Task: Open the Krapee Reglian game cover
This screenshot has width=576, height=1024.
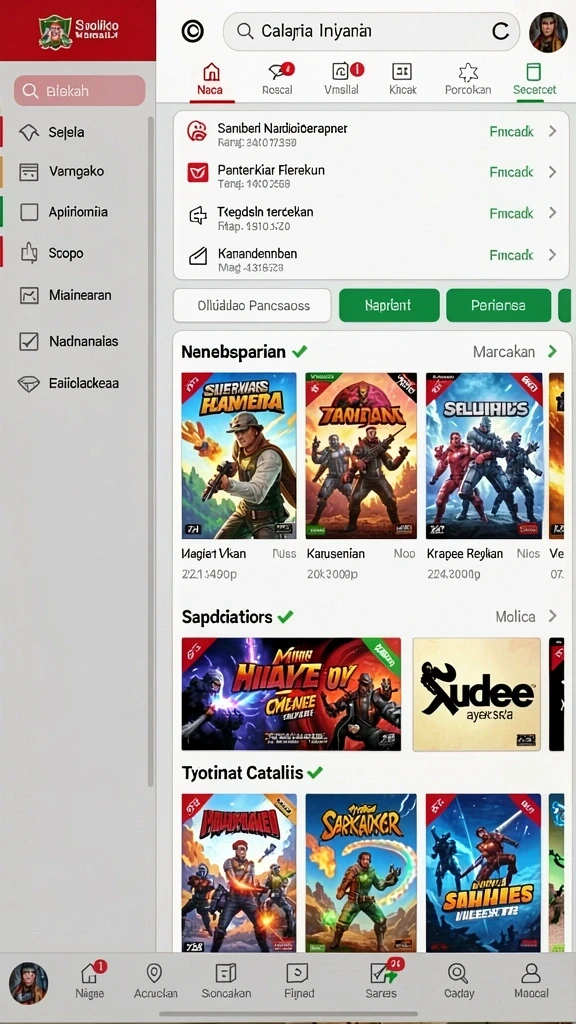Action: [x=484, y=456]
